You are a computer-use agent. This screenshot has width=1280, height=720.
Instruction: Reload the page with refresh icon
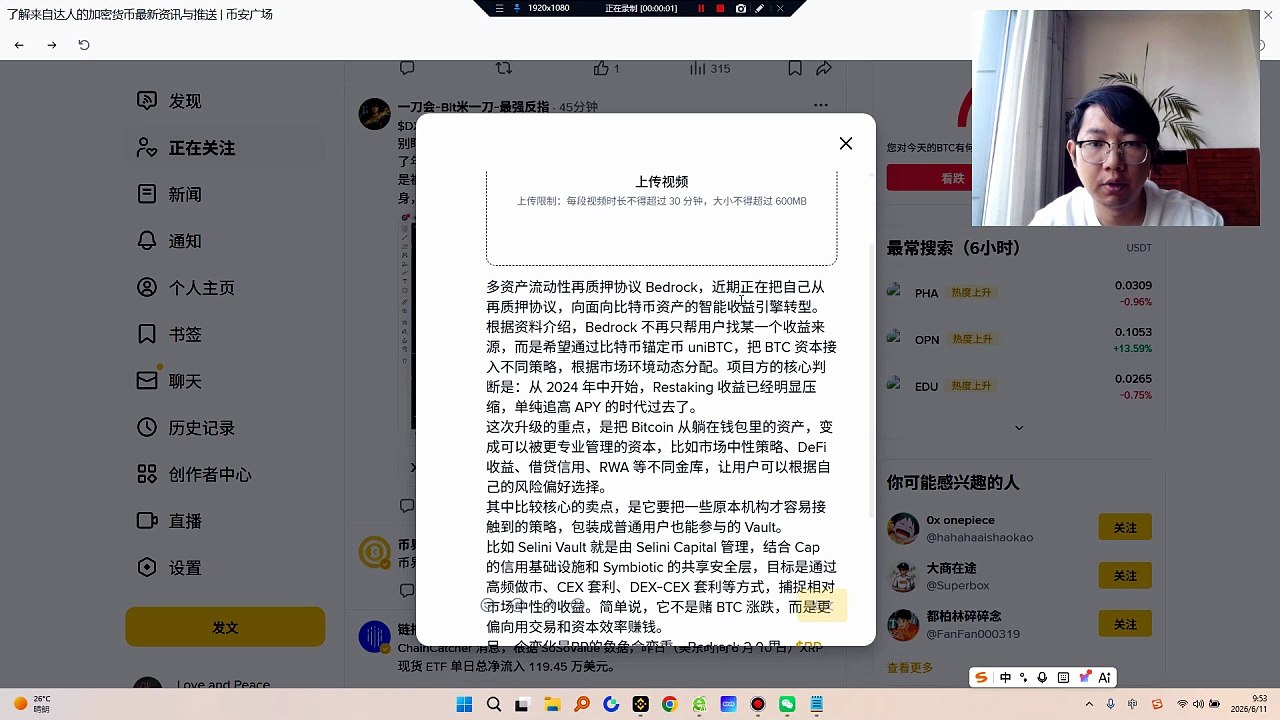(x=84, y=45)
